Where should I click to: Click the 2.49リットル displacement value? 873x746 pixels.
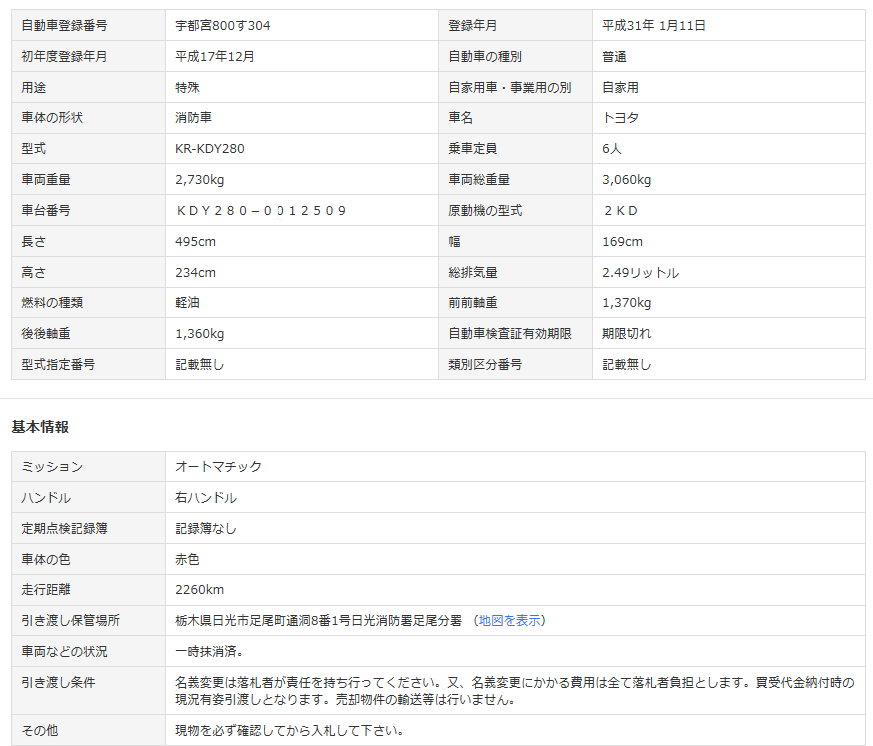pos(640,272)
